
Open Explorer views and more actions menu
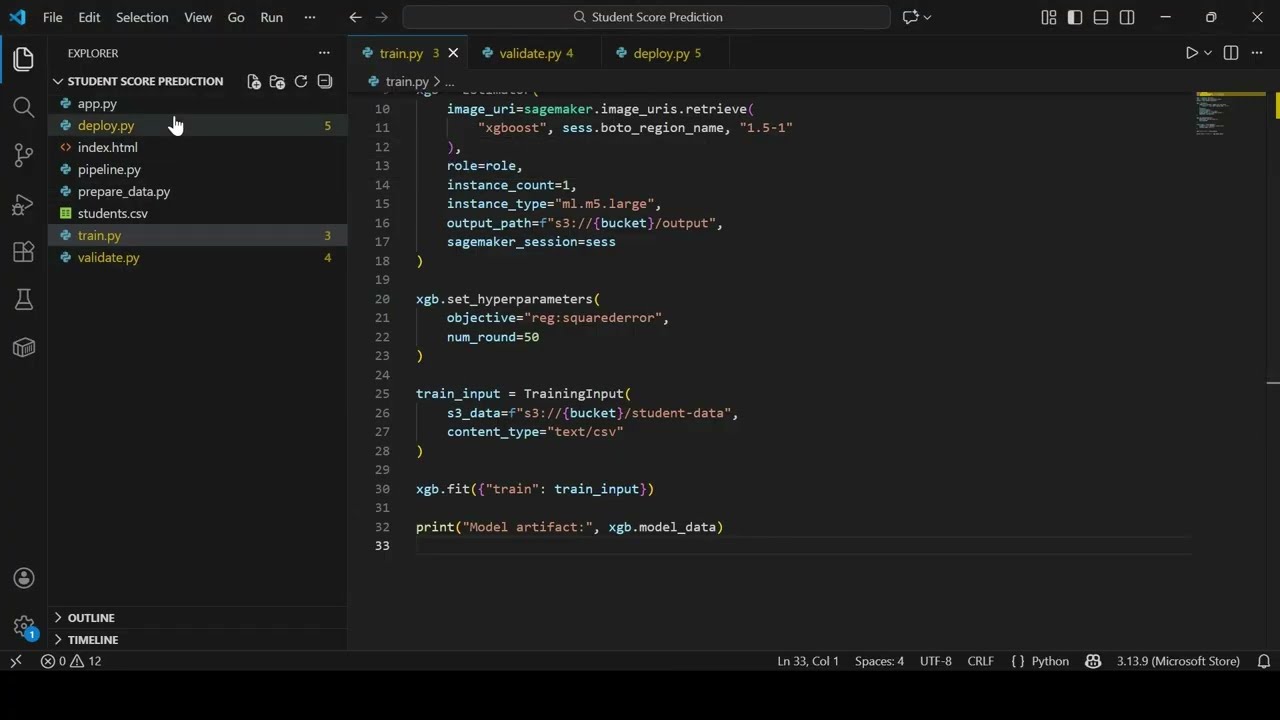[x=324, y=53]
